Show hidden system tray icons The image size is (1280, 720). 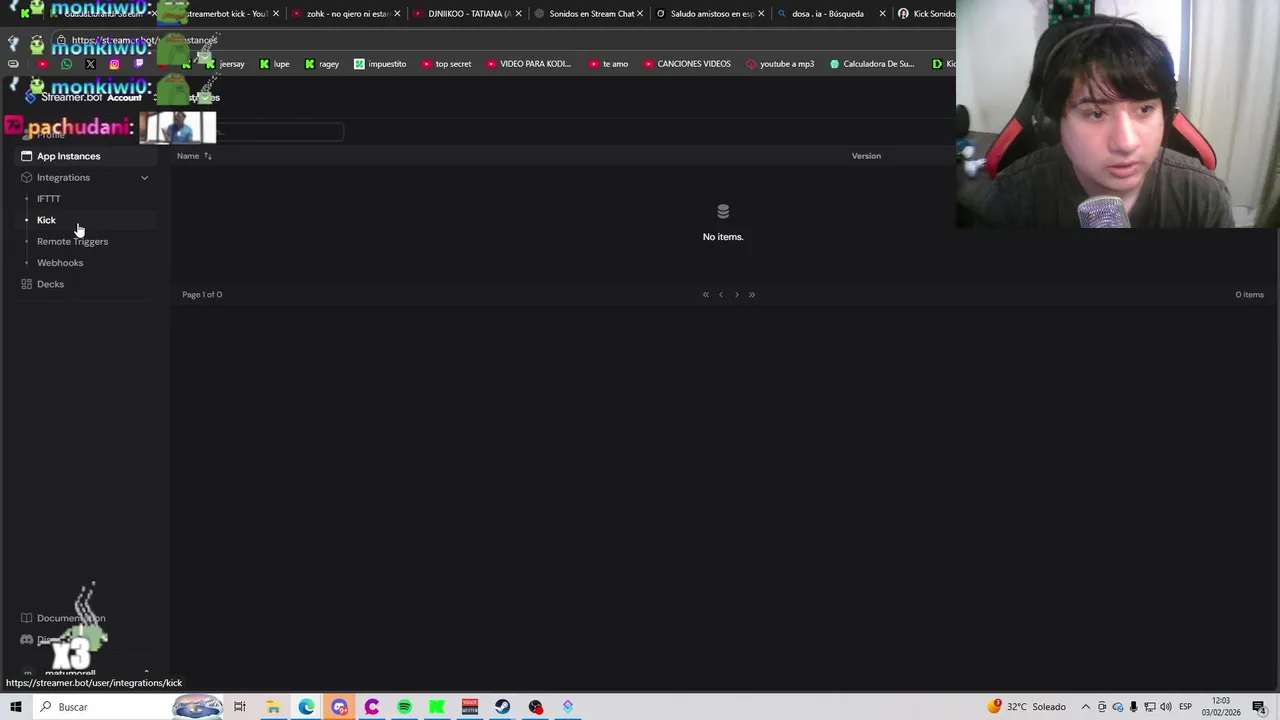(1086, 707)
